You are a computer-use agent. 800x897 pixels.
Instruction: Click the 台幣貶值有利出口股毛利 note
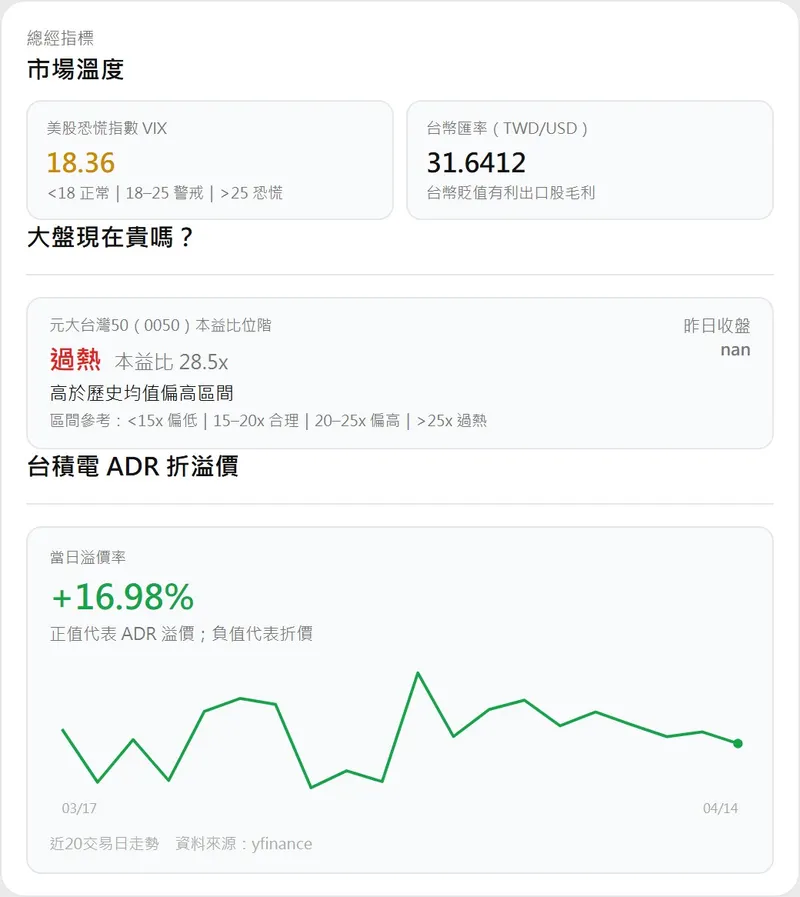511,193
